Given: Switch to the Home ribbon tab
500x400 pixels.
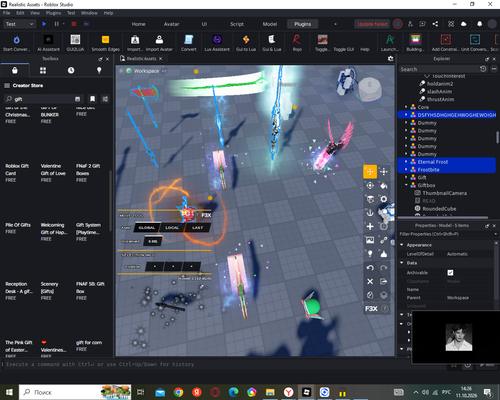Looking at the screenshot, I should [x=138, y=24].
